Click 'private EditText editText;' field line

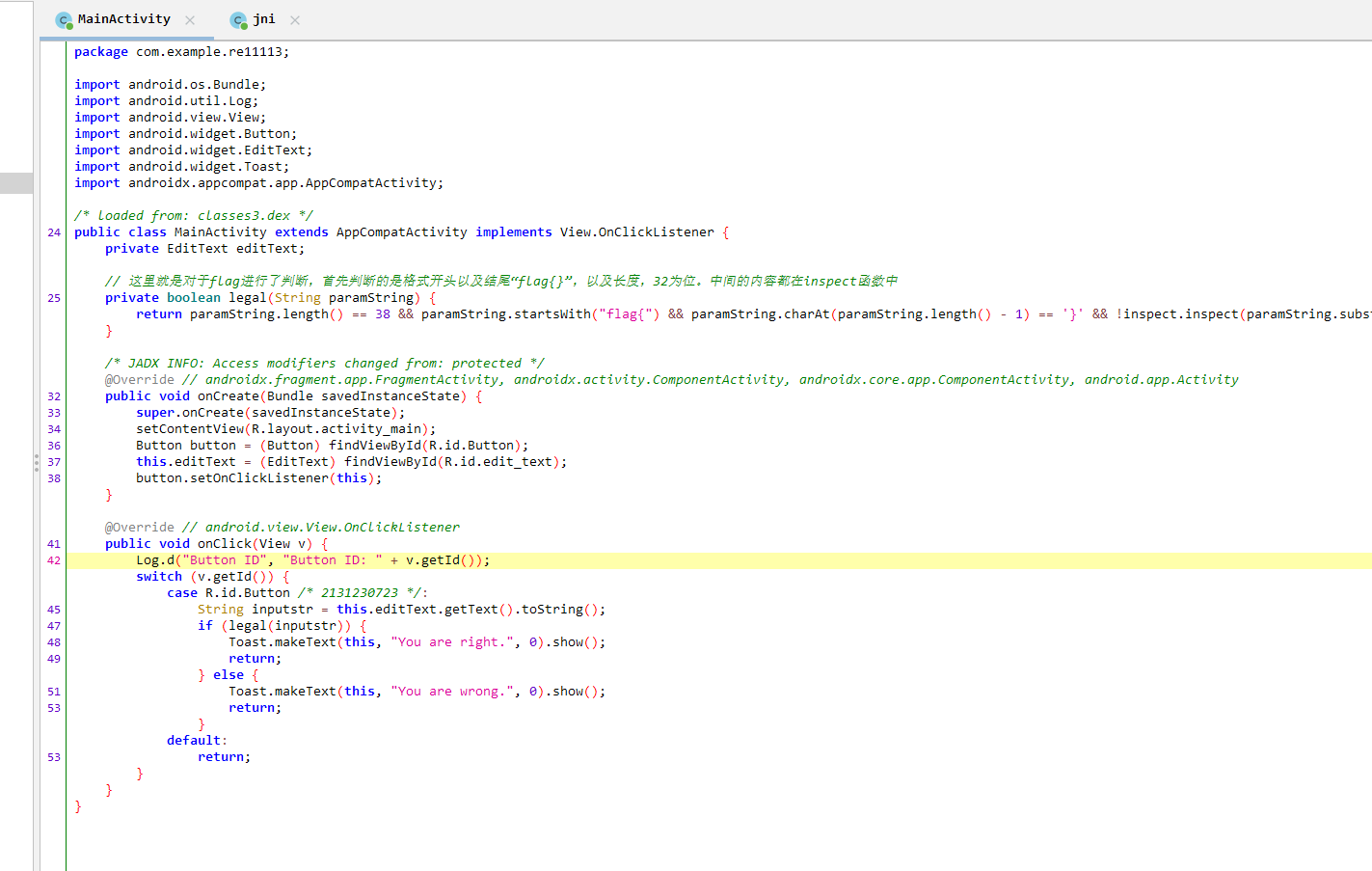click(x=204, y=249)
